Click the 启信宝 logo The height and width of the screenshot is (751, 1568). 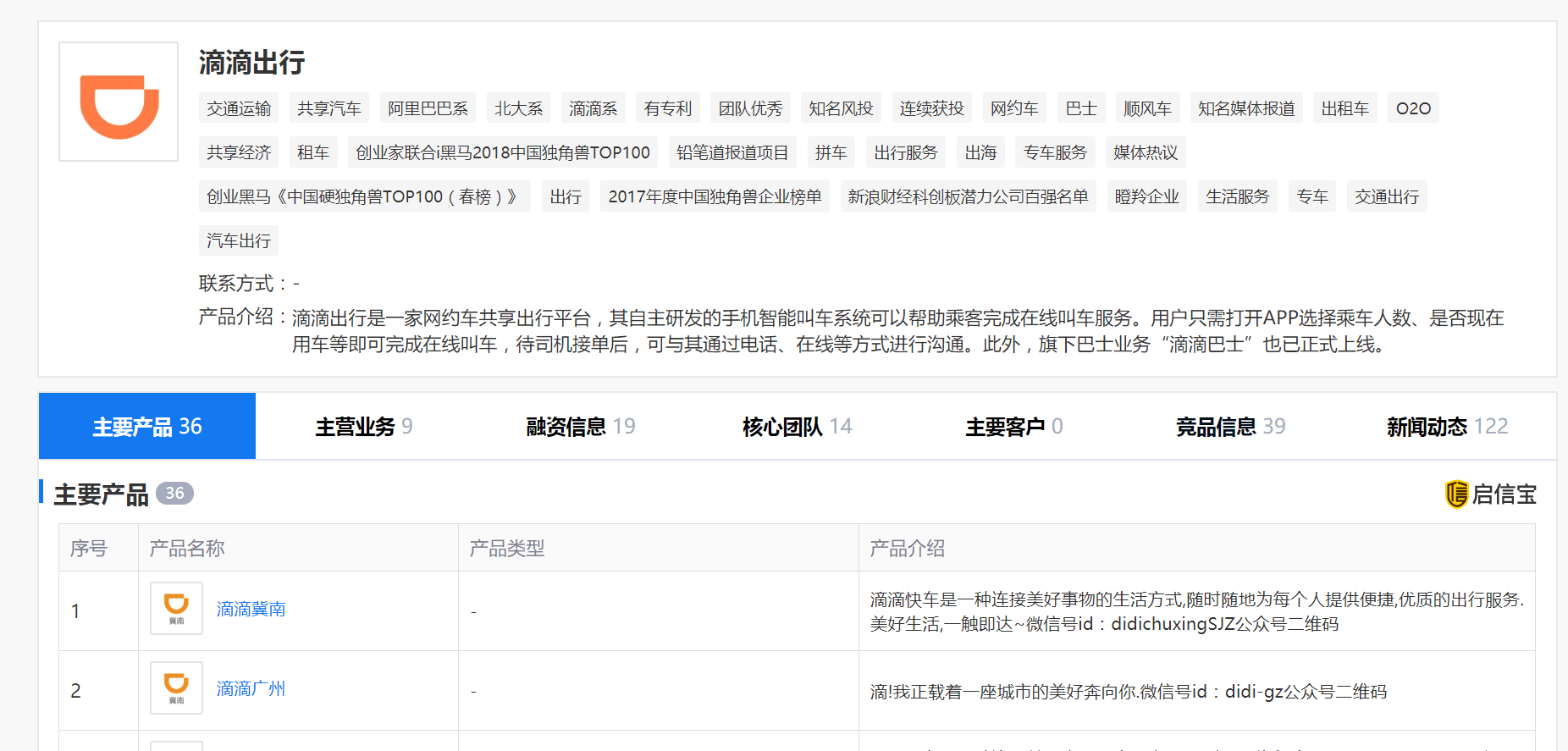pos(1490,494)
